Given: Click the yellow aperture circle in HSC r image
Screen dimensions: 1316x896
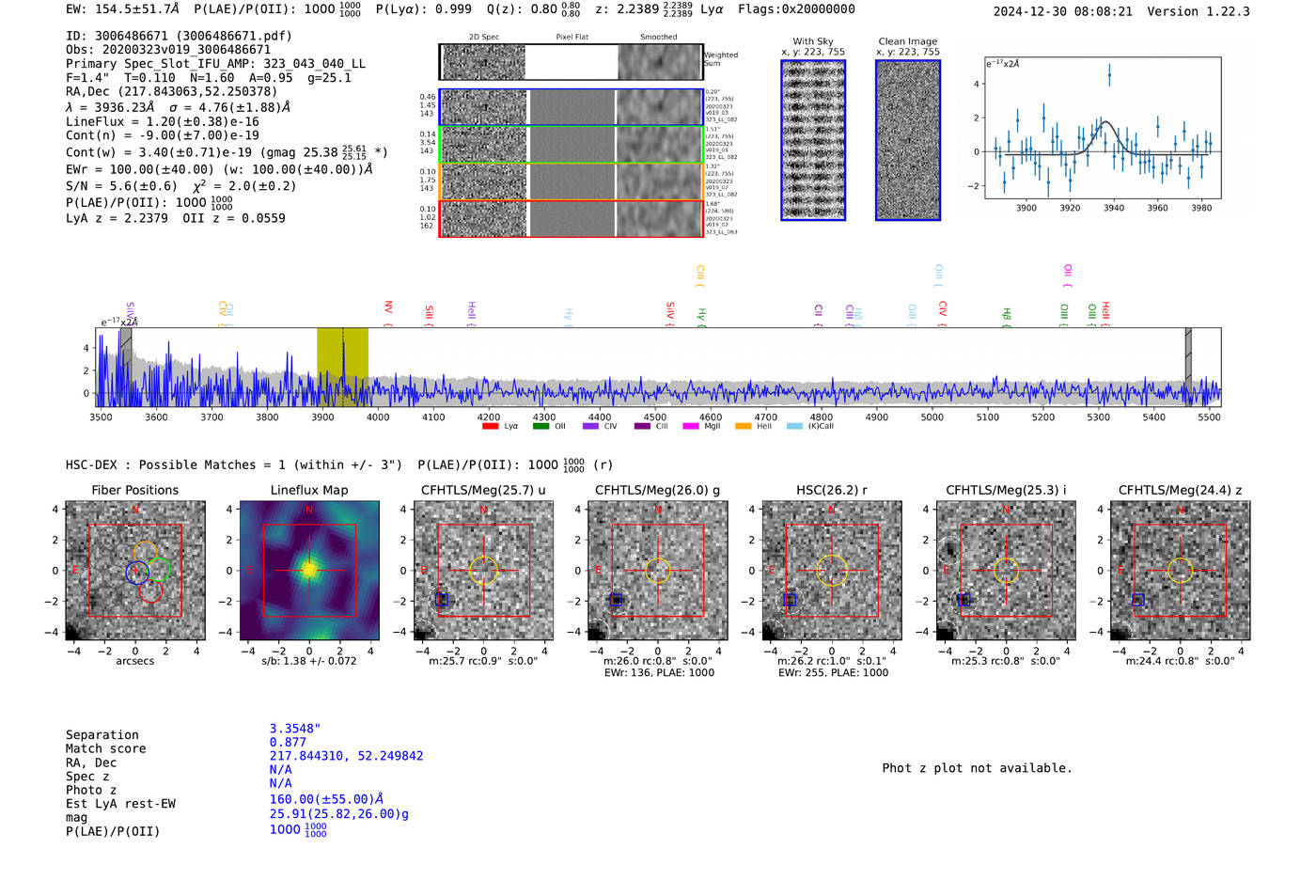Looking at the screenshot, I should 832,571.
